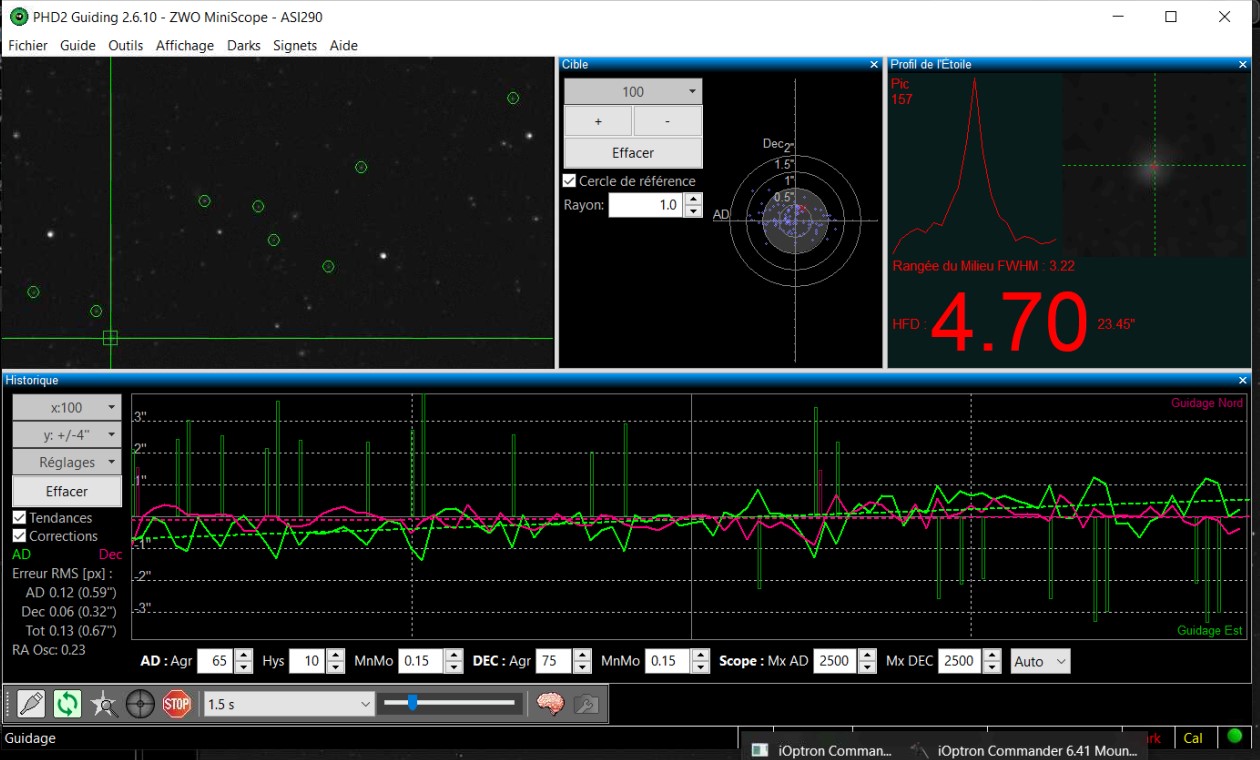Open the Outils menu
The image size is (1260, 760).
[x=126, y=45]
